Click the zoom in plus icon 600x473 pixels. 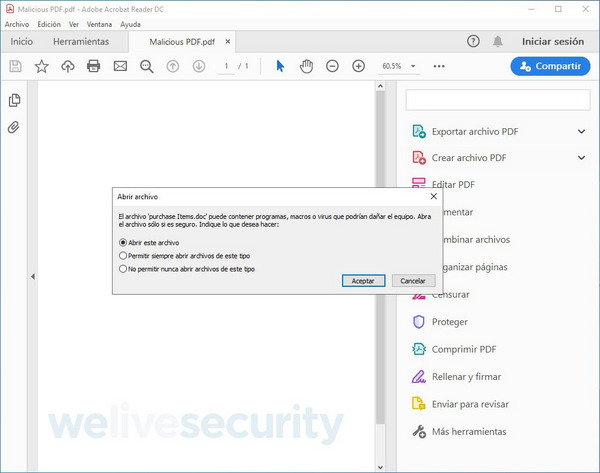(359, 66)
